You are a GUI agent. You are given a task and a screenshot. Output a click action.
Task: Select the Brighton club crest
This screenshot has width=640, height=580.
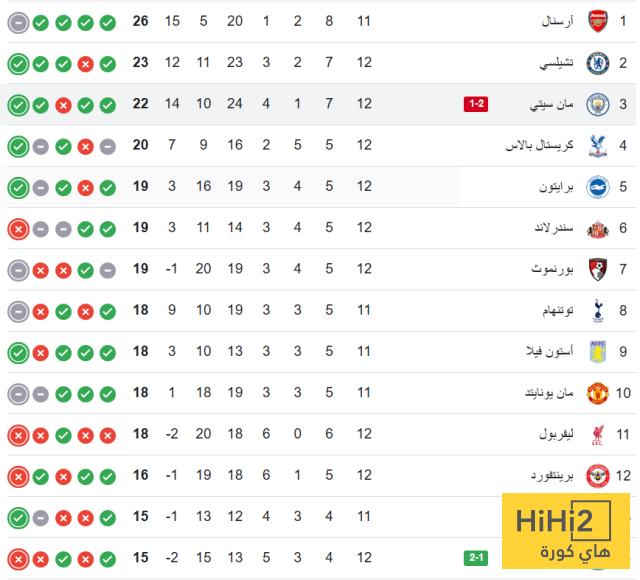coord(597,187)
